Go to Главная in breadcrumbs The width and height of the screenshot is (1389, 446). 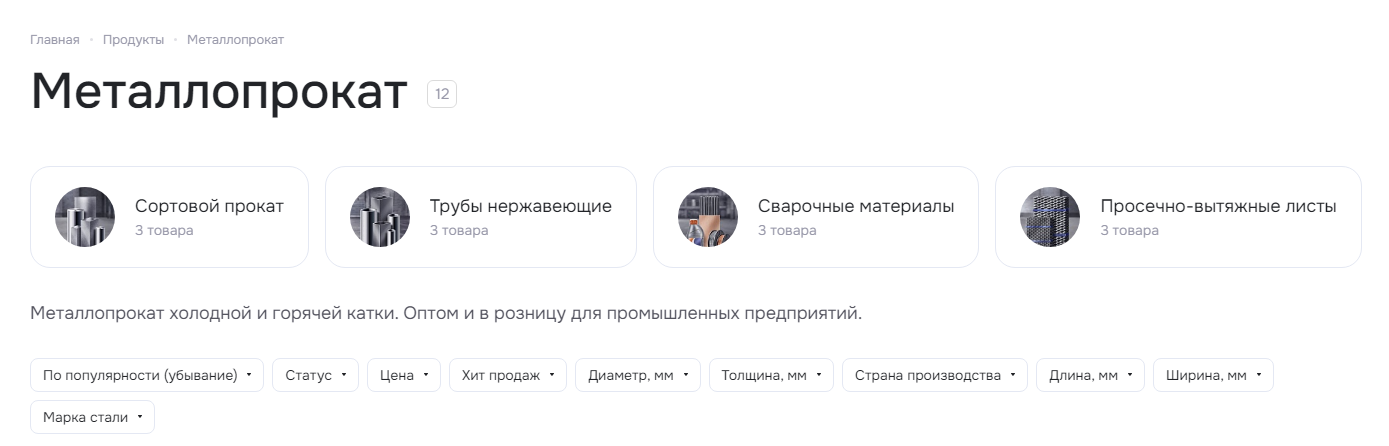55,40
